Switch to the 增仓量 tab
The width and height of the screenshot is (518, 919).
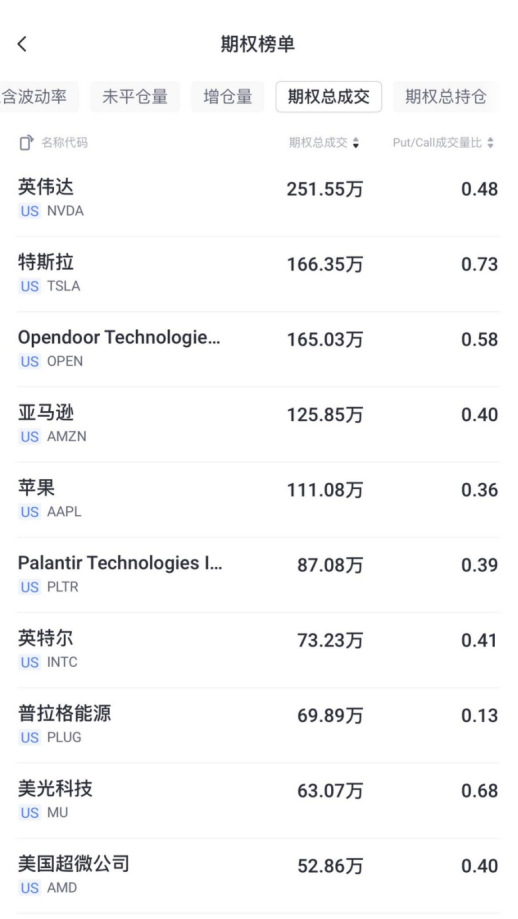click(x=227, y=97)
